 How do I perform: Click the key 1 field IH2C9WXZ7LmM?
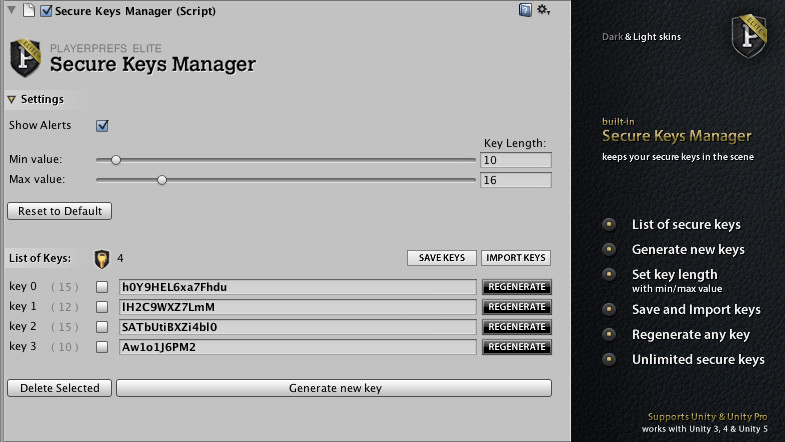click(x=298, y=307)
